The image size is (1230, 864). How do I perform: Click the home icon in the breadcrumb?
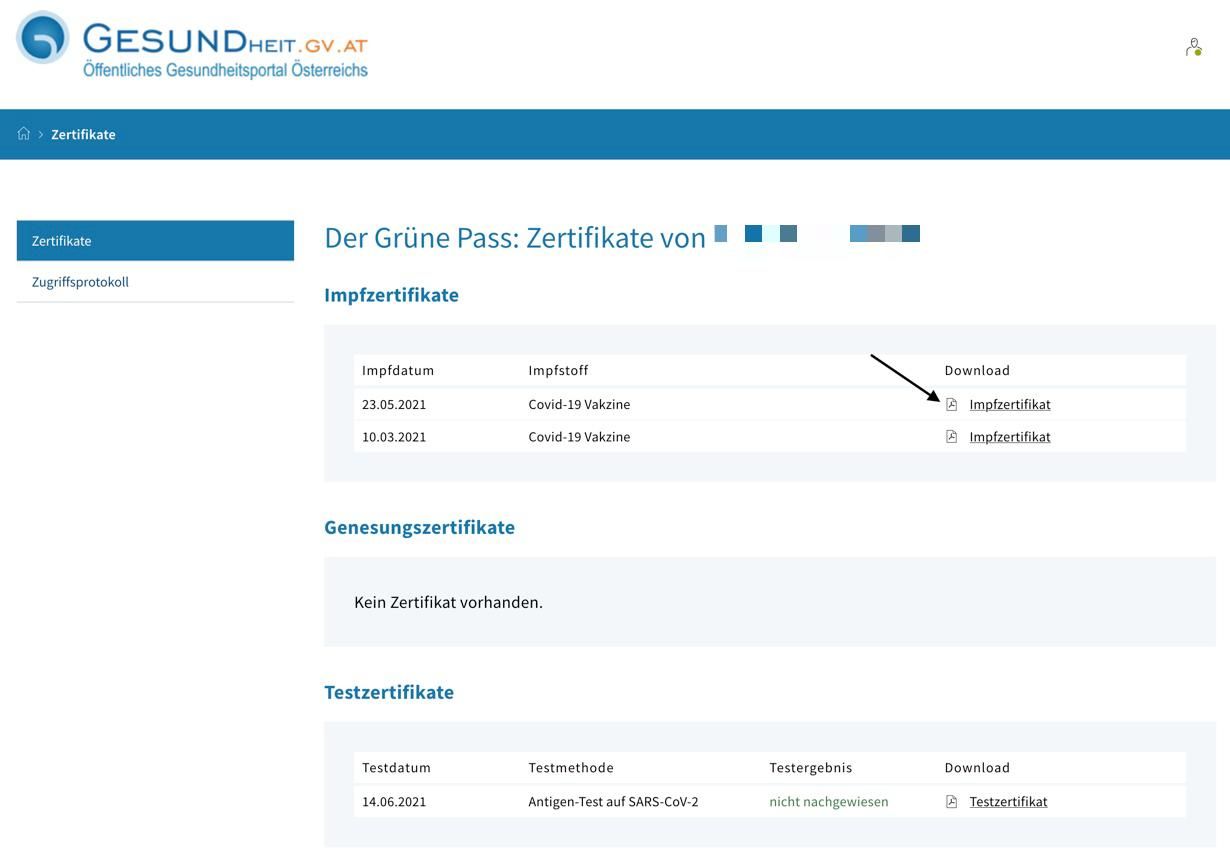22,133
